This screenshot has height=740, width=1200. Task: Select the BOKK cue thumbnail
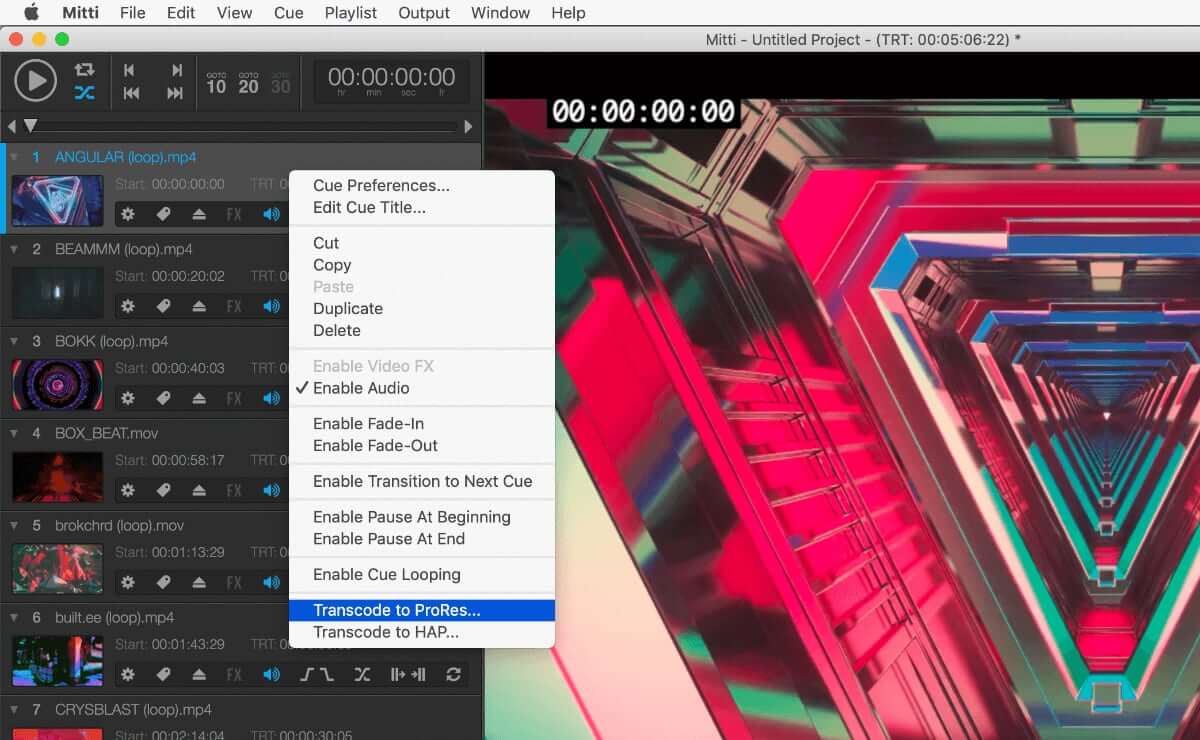click(x=57, y=385)
